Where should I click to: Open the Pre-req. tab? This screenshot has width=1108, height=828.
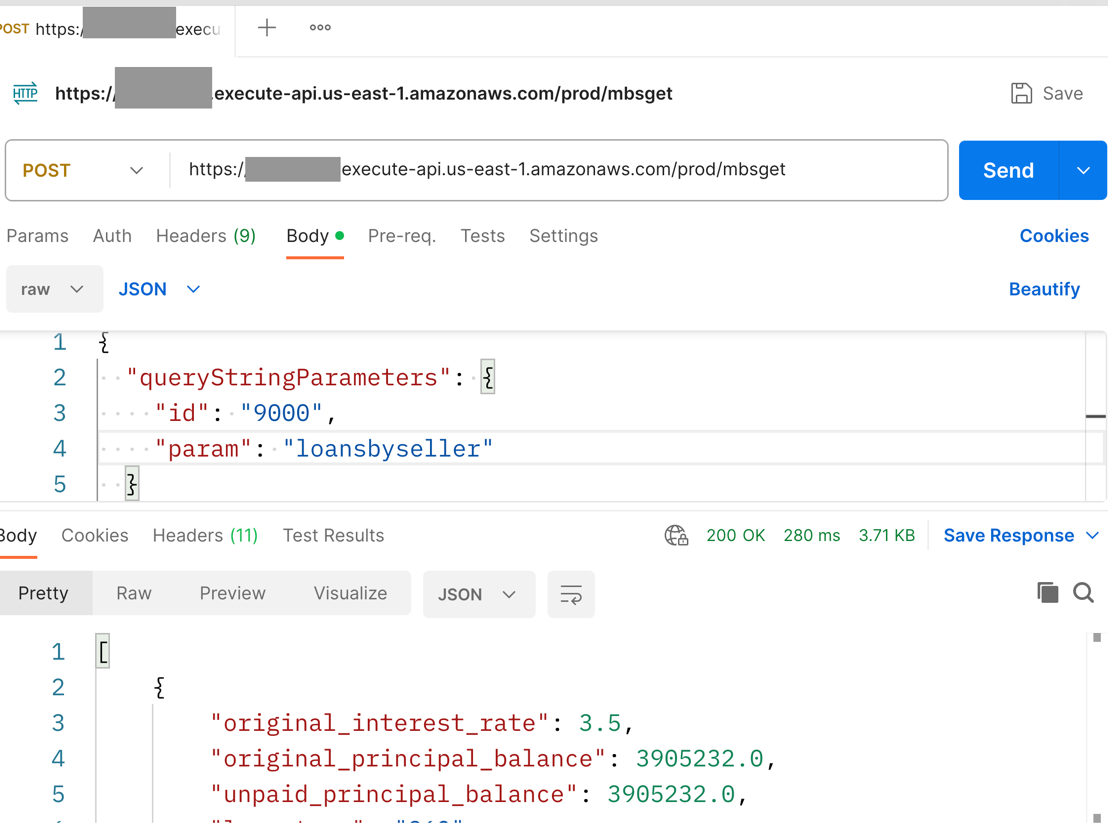pyautogui.click(x=401, y=236)
